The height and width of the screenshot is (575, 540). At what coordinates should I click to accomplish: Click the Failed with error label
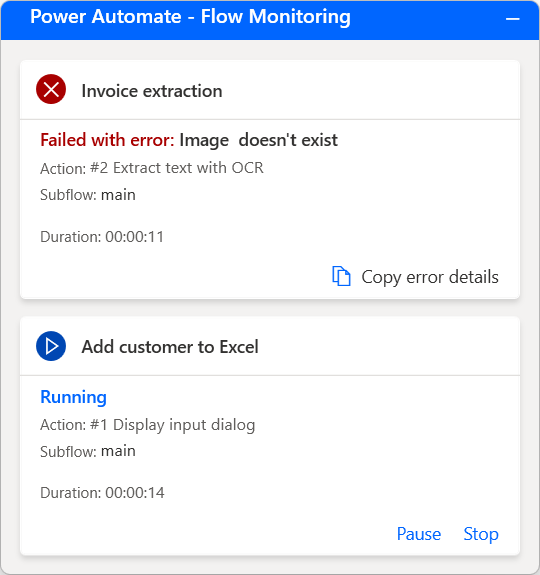click(x=107, y=140)
